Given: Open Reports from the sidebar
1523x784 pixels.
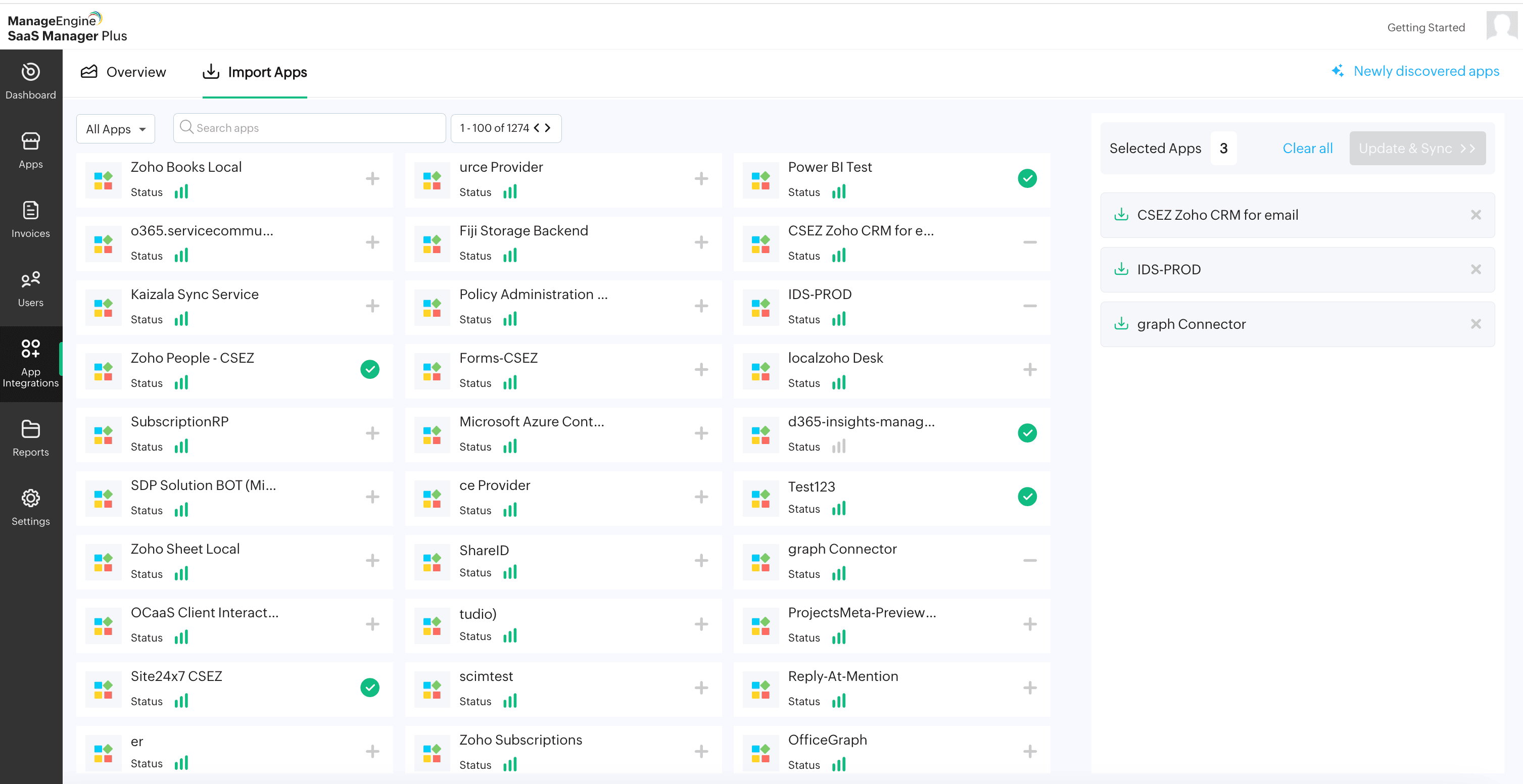Looking at the screenshot, I should 31,438.
